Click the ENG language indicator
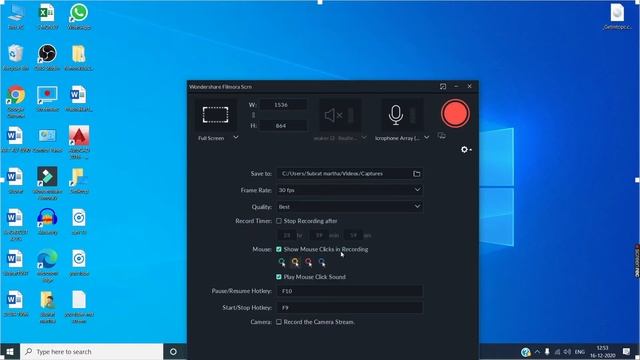The width and height of the screenshot is (640, 360). click(x=580, y=351)
